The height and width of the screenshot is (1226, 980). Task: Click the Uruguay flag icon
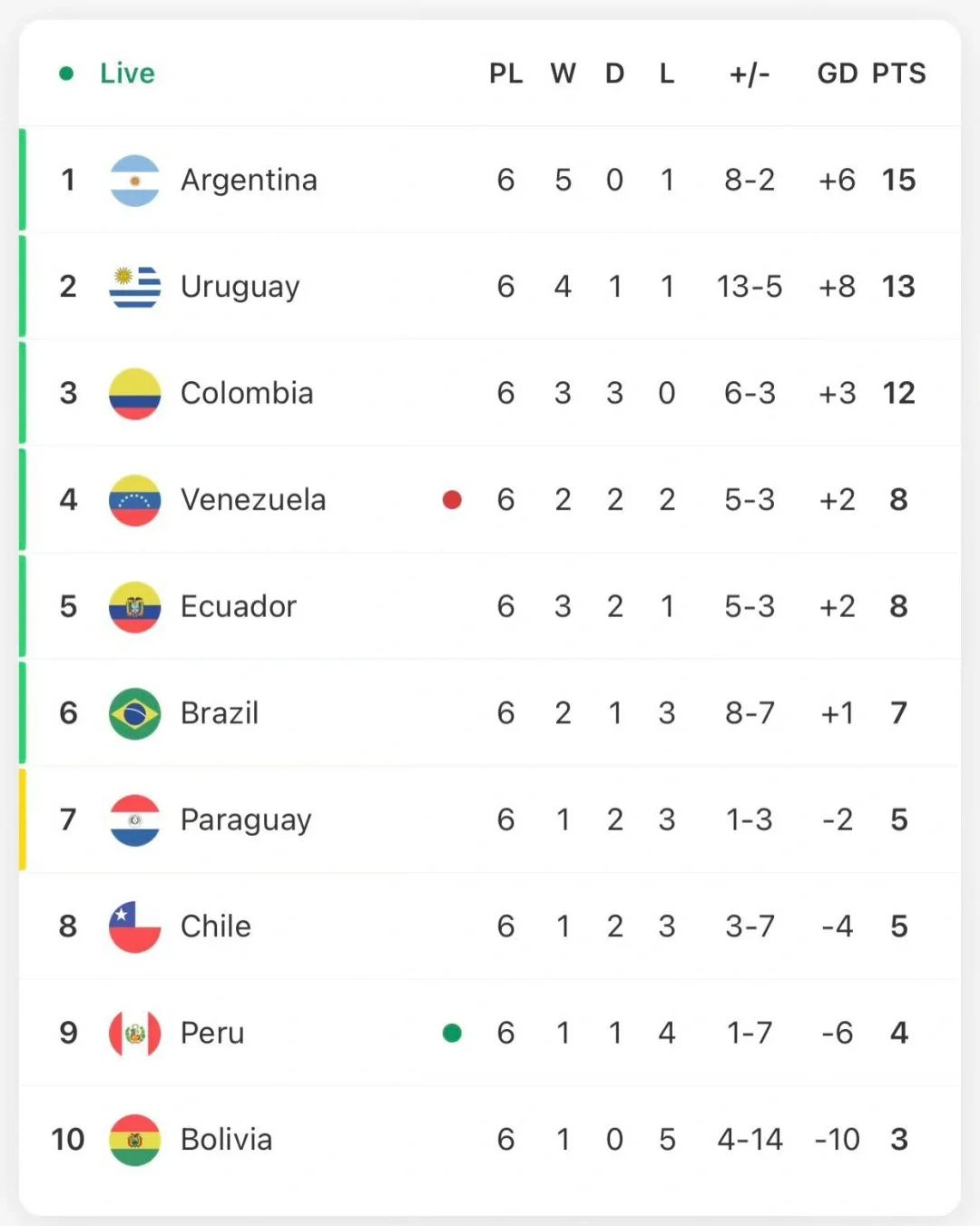134,287
